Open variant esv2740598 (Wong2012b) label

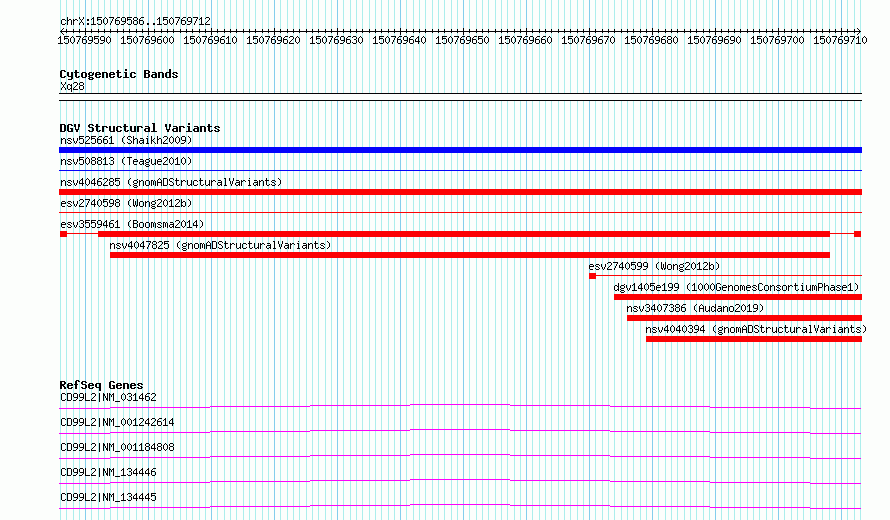point(126,203)
